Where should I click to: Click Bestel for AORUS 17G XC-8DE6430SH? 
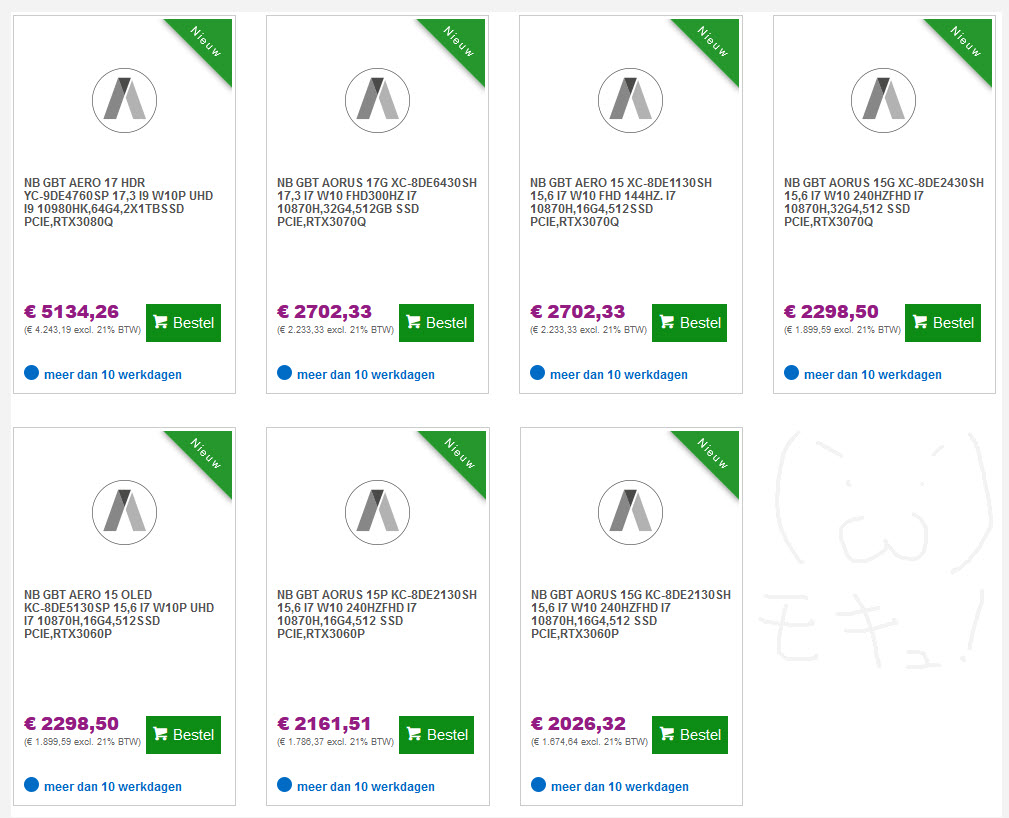[436, 323]
